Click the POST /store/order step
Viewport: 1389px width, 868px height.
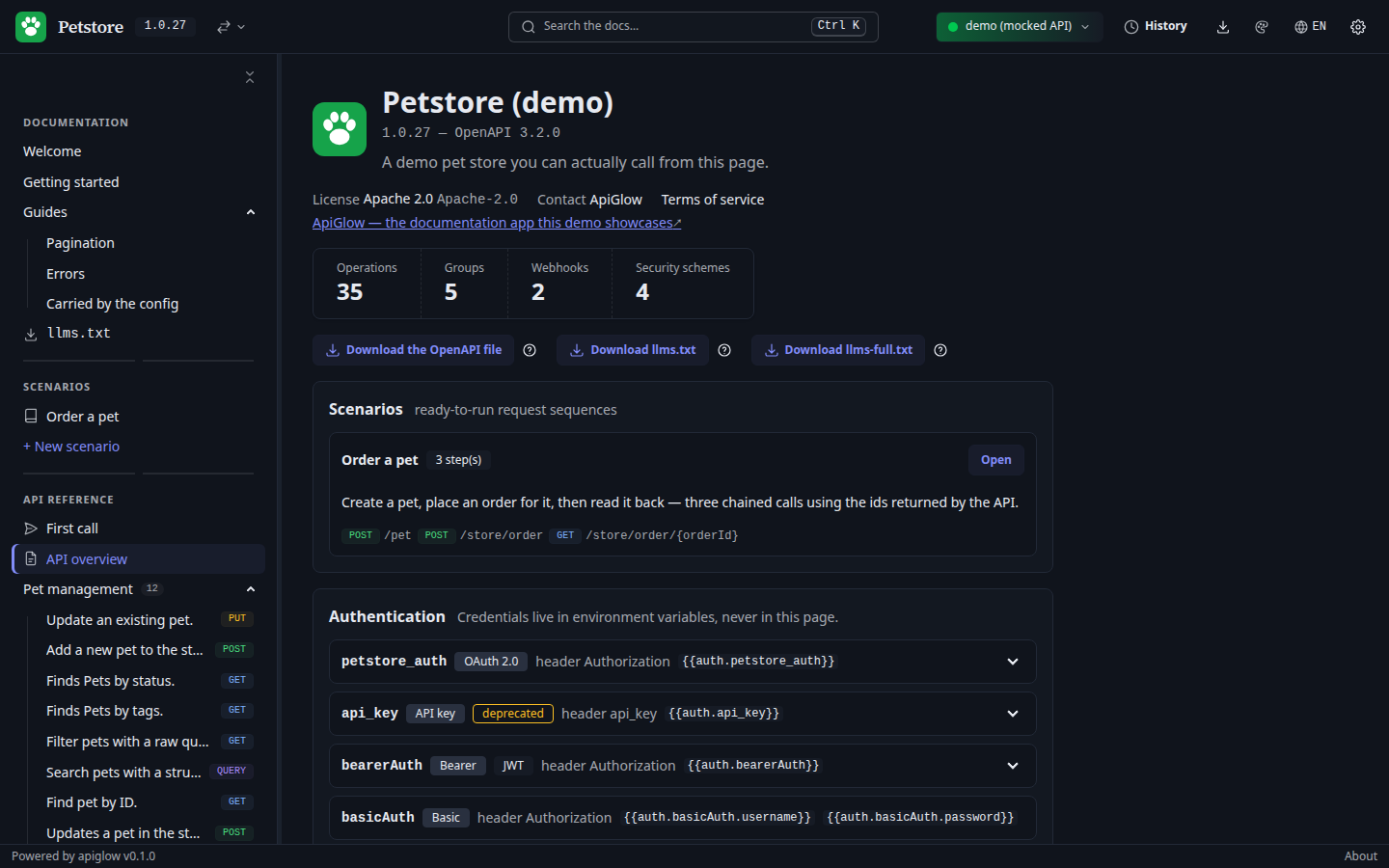pos(480,535)
